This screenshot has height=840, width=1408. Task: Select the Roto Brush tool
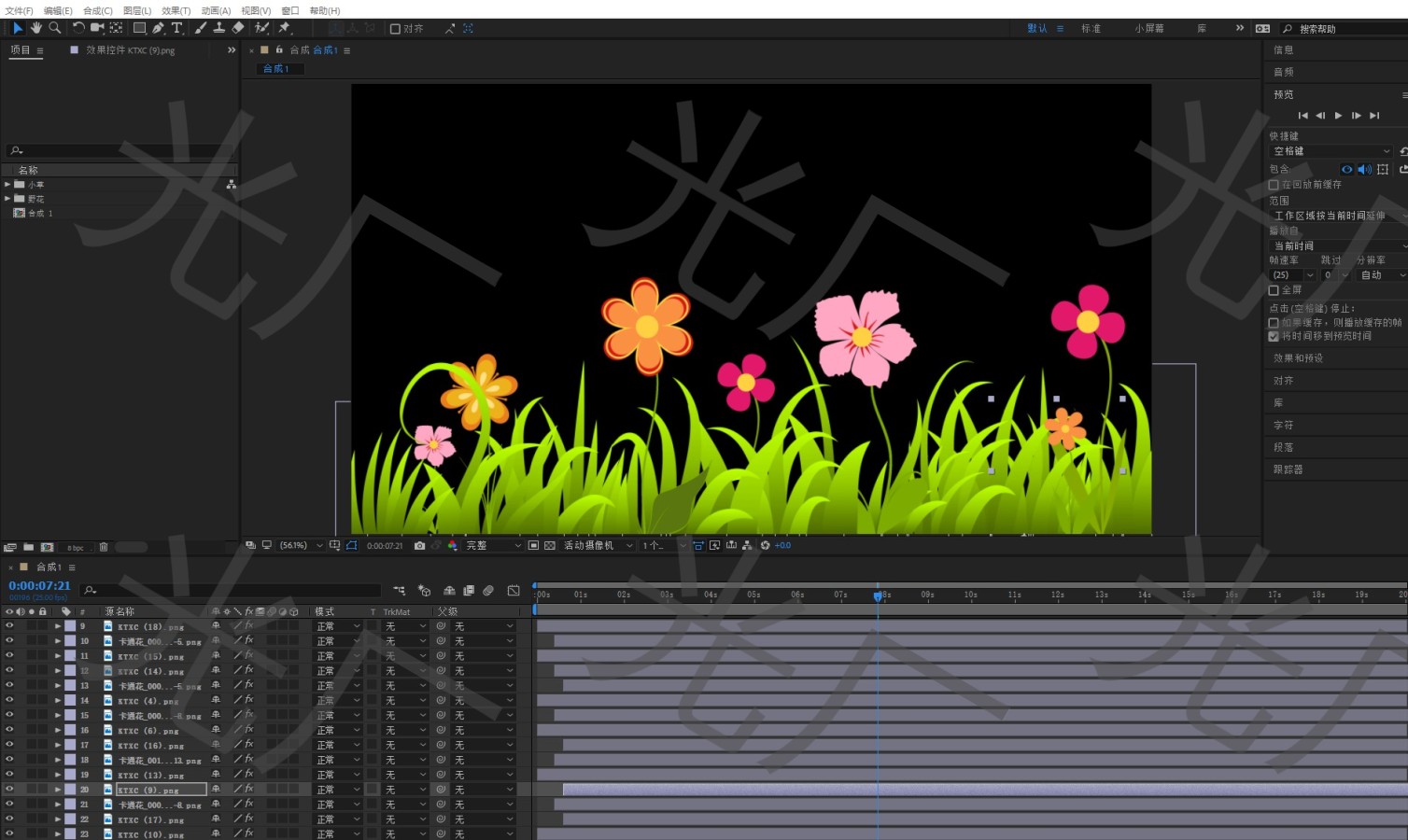[x=262, y=28]
